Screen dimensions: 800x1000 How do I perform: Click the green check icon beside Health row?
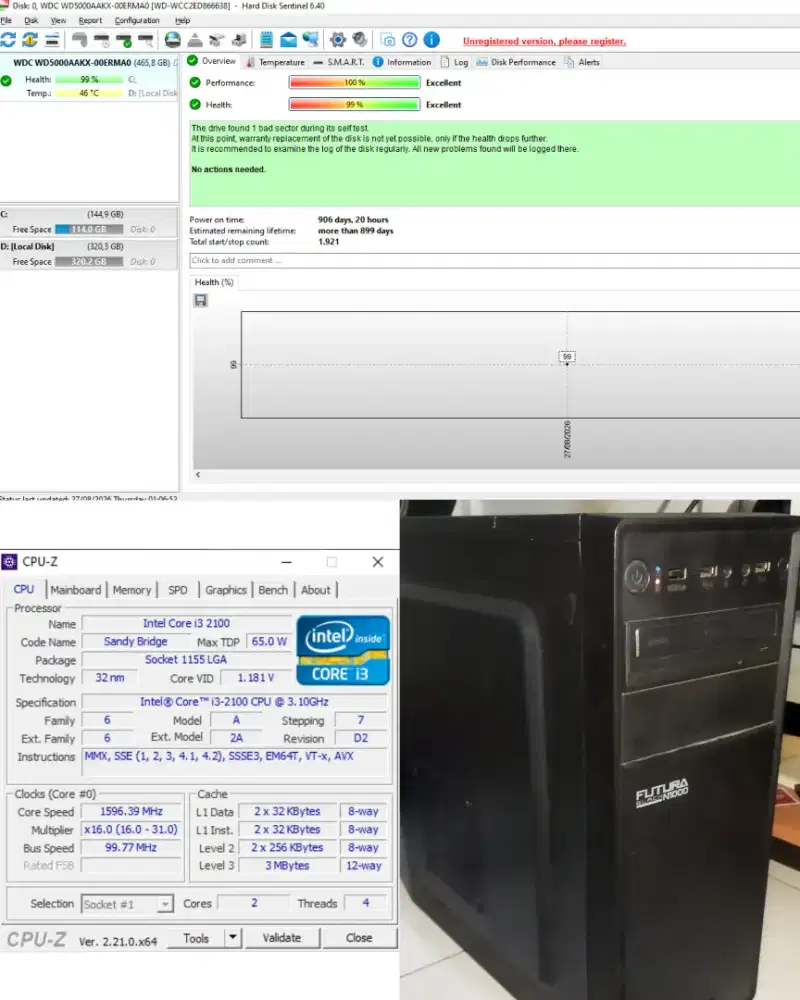click(195, 105)
